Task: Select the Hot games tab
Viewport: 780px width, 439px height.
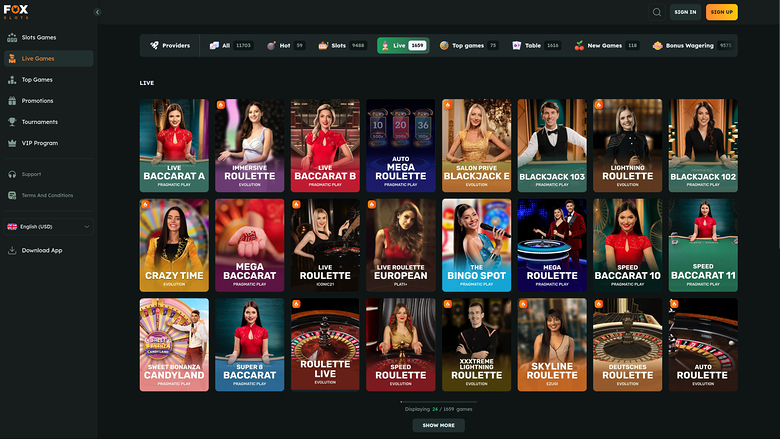Action: (286, 45)
